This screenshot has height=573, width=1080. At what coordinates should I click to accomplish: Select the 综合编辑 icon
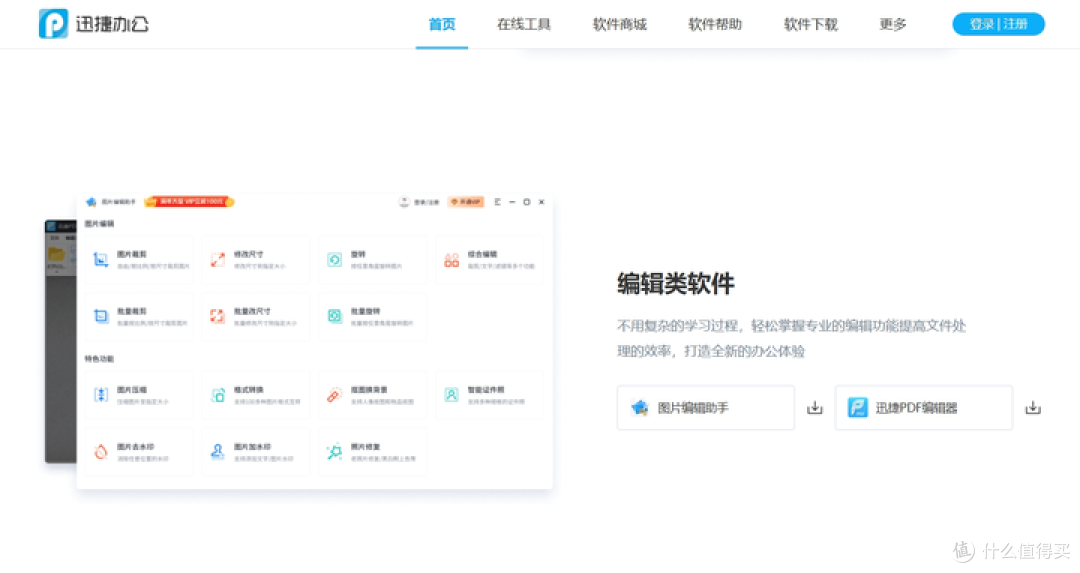point(451,260)
